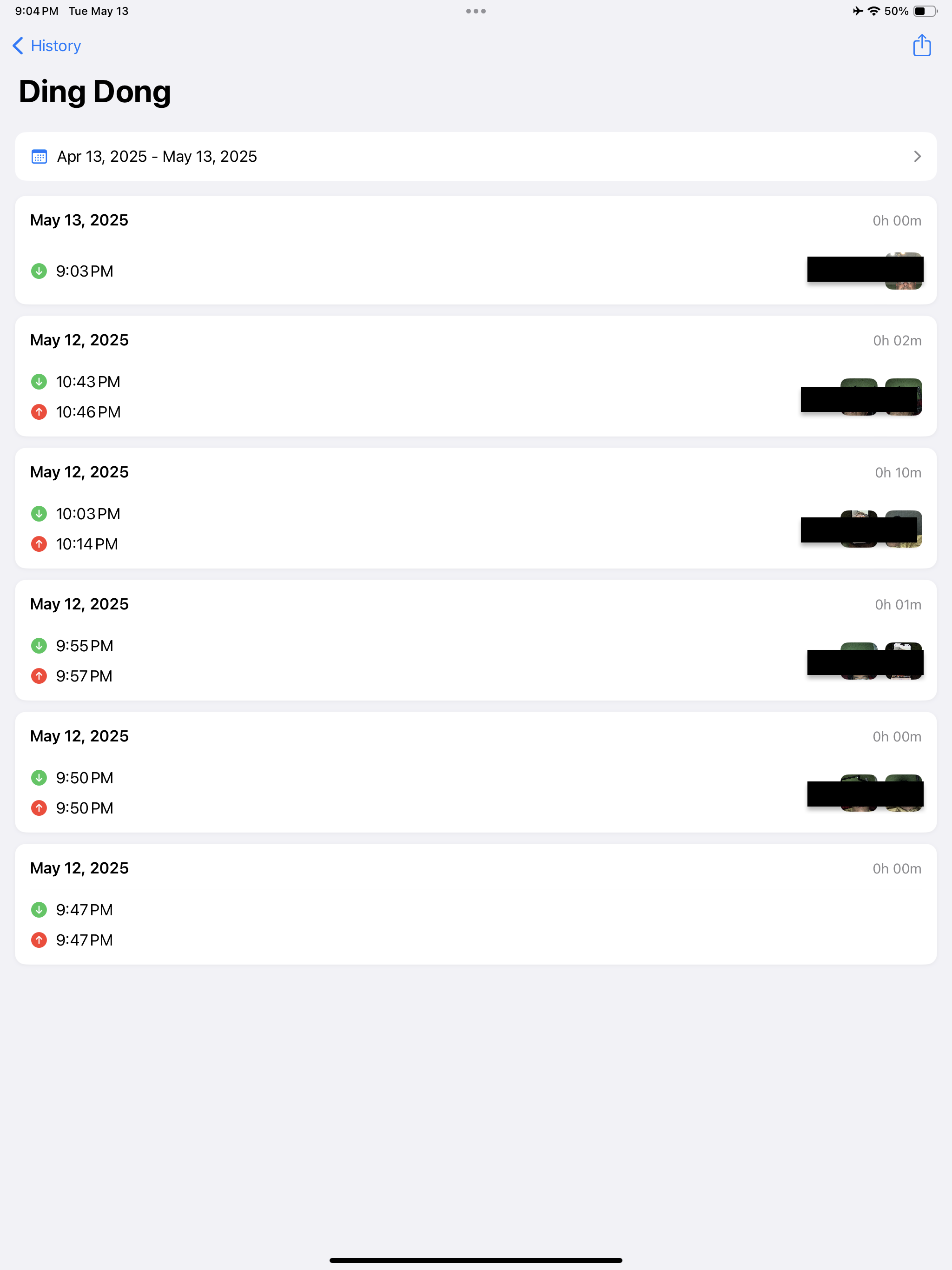952x1270 pixels.
Task: View right photo thumbnail for 10:43 PM session
Action: point(904,397)
